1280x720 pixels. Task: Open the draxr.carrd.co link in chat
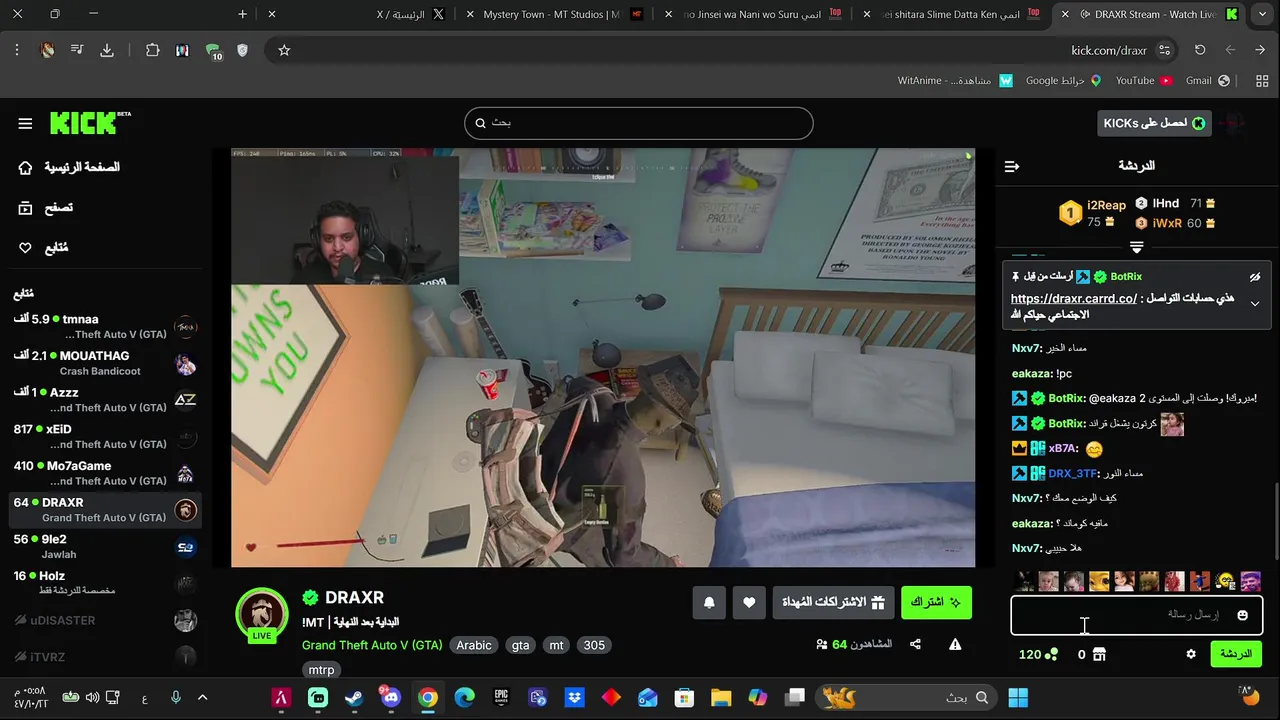pyautogui.click(x=1073, y=299)
